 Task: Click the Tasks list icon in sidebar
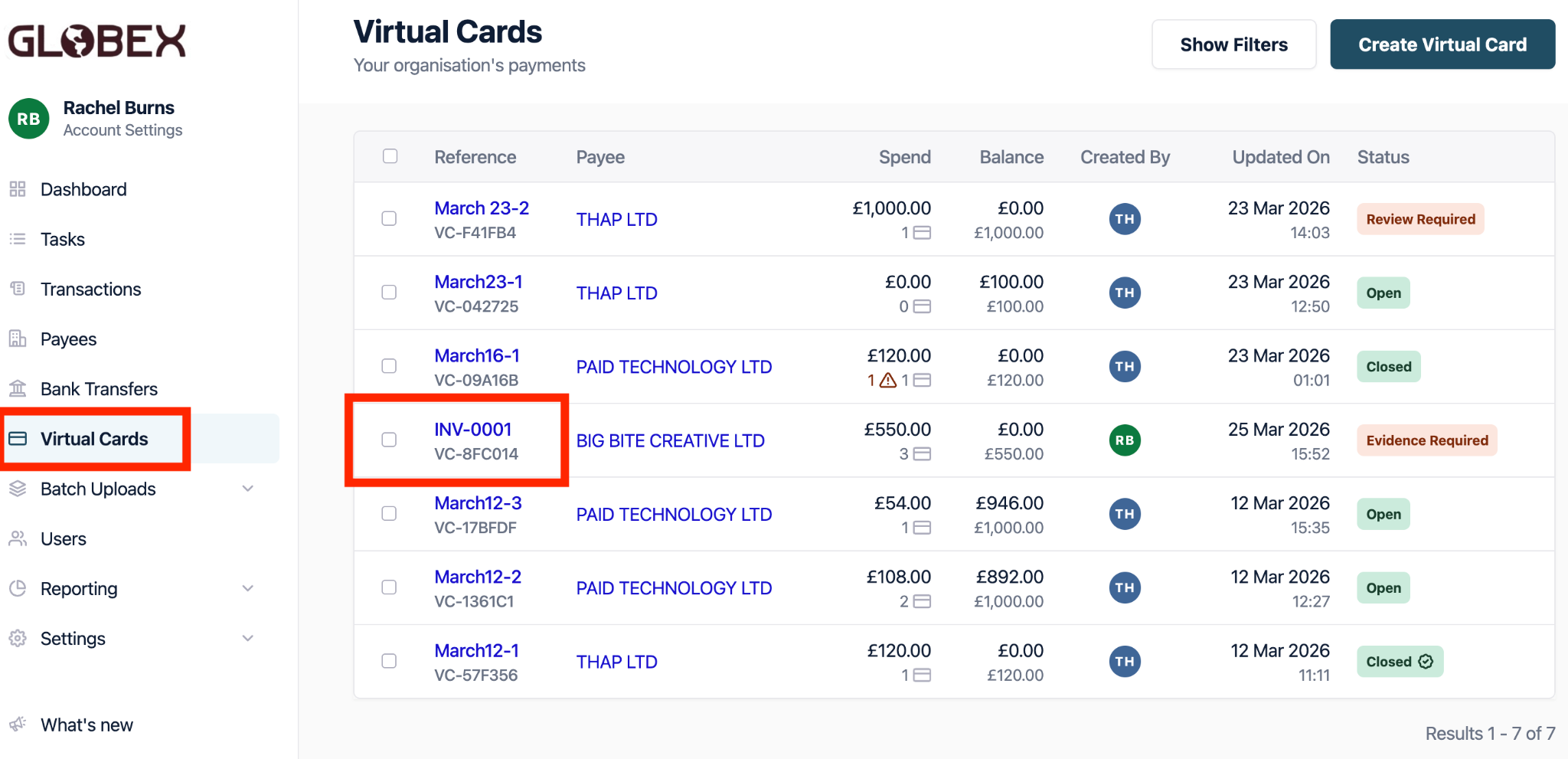pyautogui.click(x=18, y=239)
